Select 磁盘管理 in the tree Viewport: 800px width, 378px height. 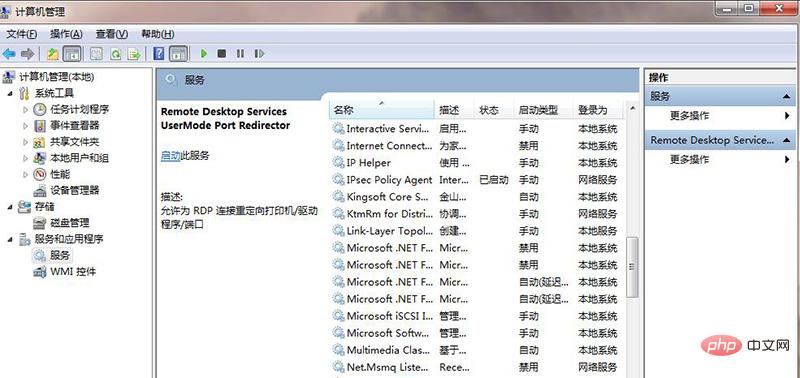[x=69, y=223]
